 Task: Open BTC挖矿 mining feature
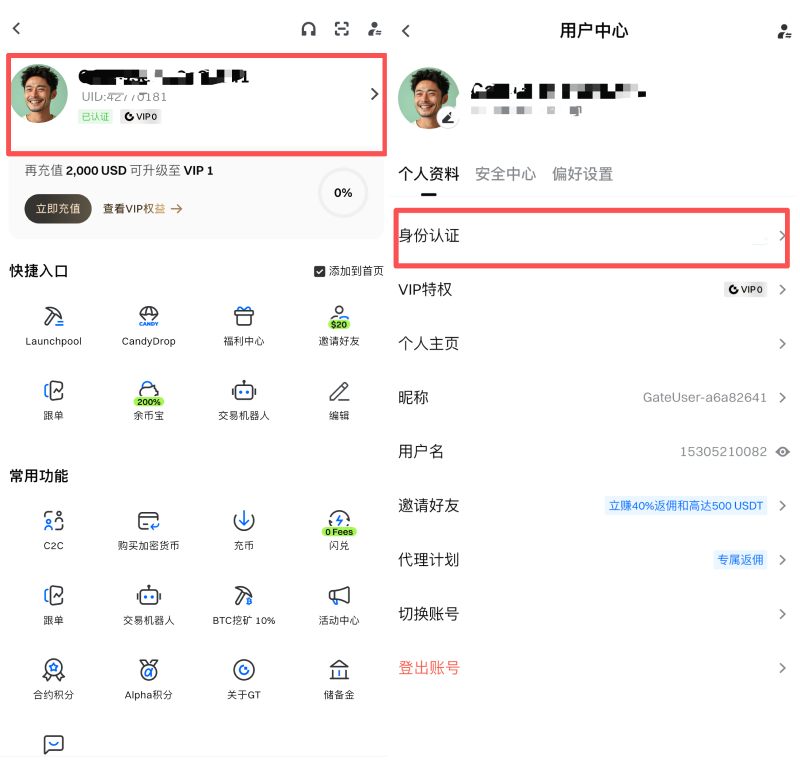pyautogui.click(x=242, y=604)
